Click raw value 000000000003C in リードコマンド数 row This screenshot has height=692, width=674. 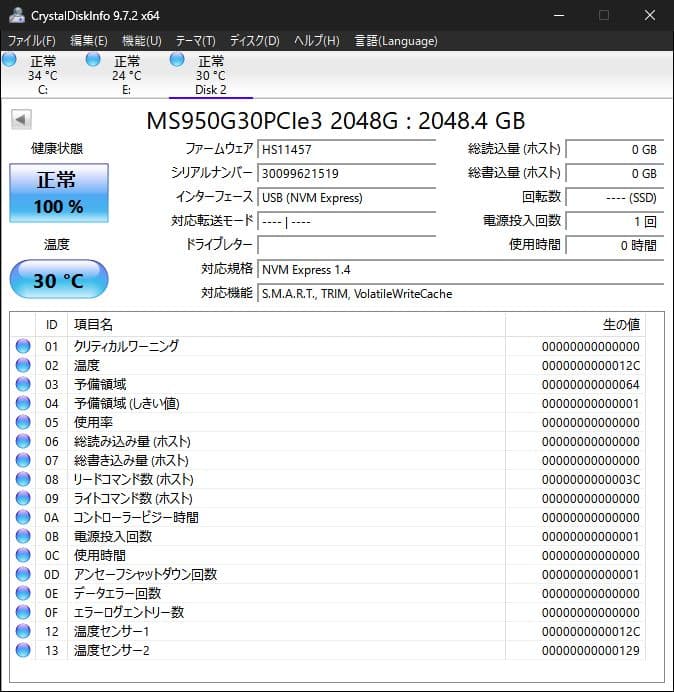coord(591,480)
